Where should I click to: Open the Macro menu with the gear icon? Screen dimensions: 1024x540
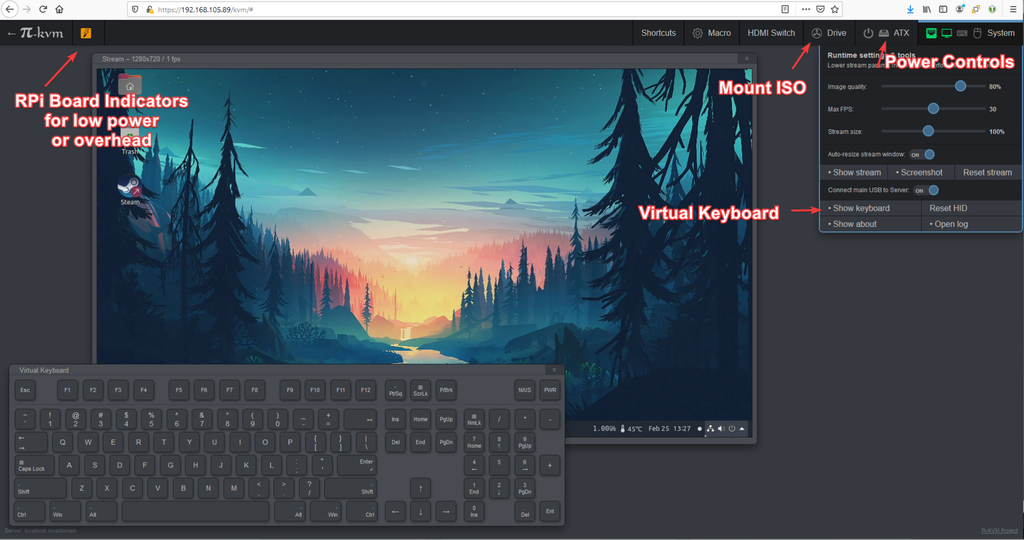[x=711, y=33]
